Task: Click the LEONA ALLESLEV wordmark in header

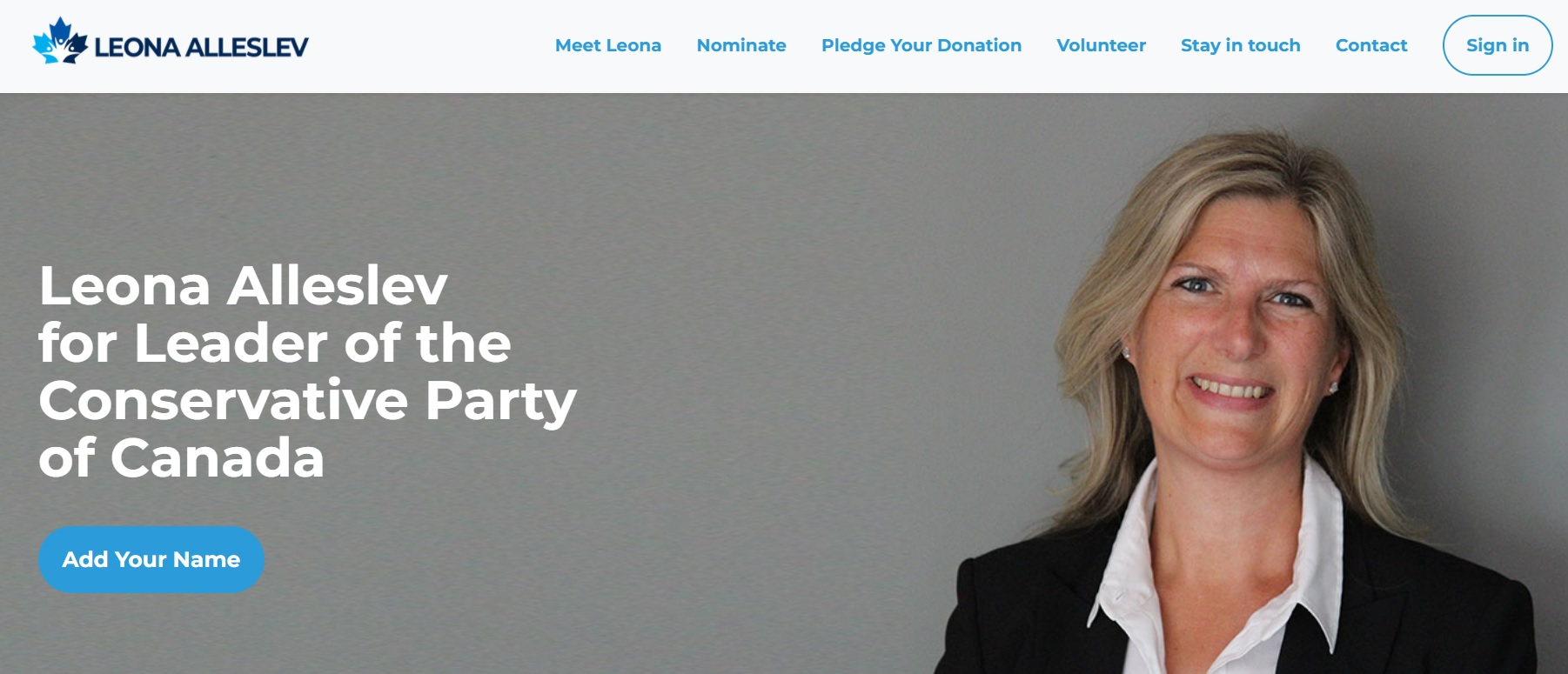Action: (x=201, y=47)
